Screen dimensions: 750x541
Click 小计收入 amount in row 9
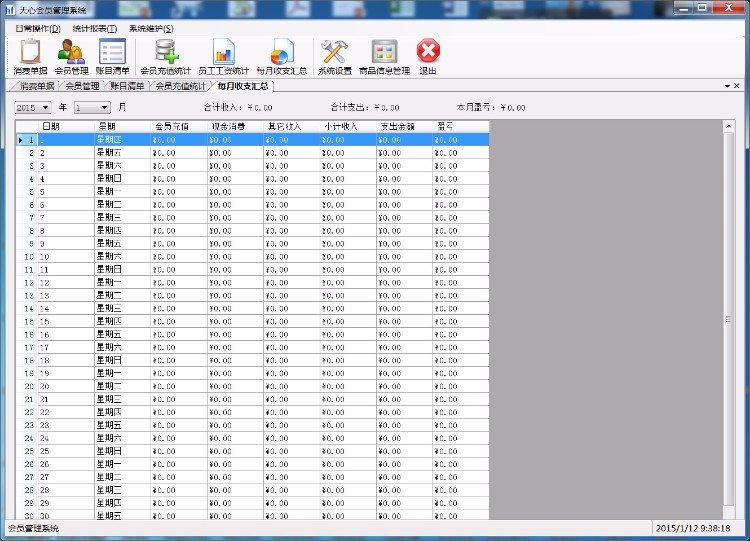click(349, 244)
